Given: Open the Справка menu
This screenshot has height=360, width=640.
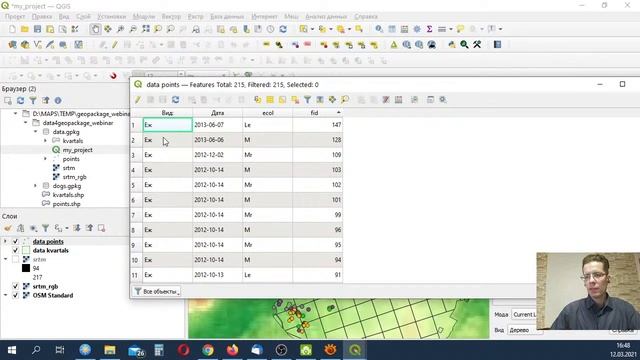Looking at the screenshot, I should tap(366, 17).
